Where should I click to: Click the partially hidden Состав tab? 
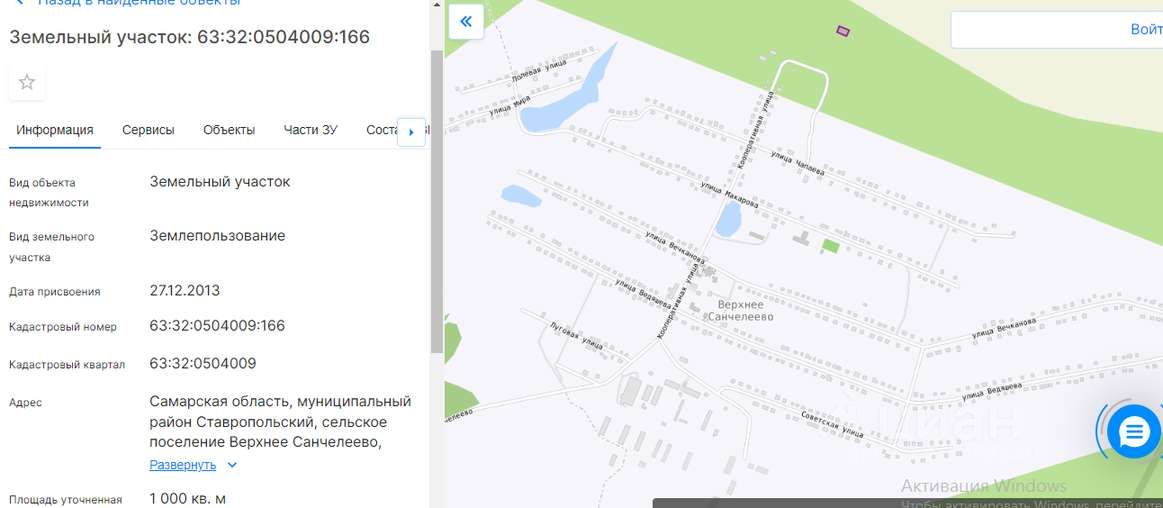383,130
